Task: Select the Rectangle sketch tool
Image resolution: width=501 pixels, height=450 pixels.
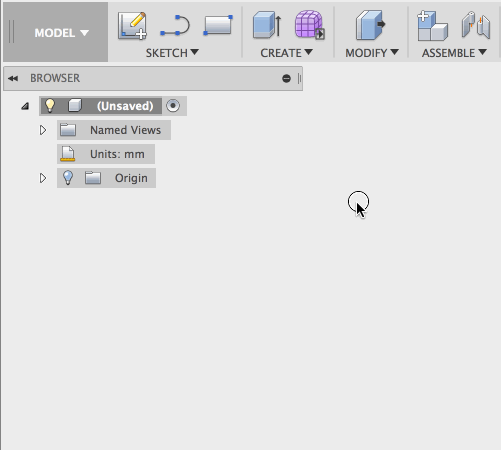Action: [218, 25]
